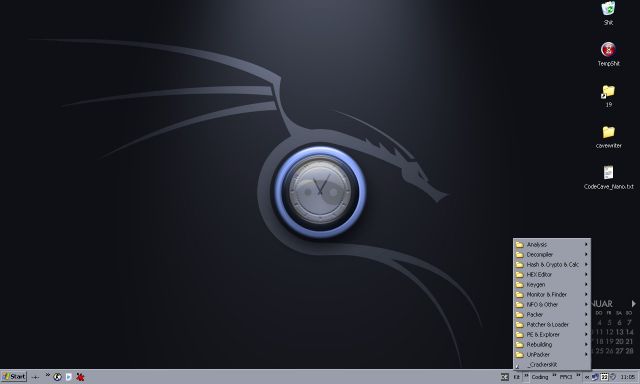Click the taskbar clock showing 11:05

pos(627,377)
